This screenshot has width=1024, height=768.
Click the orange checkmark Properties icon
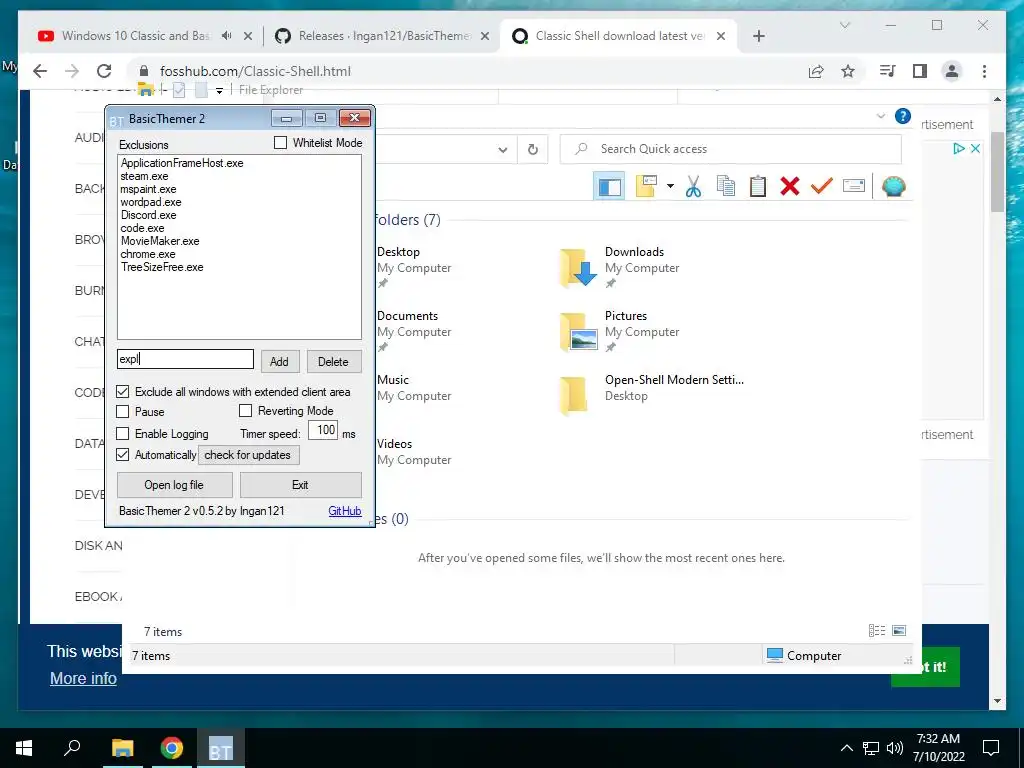tap(822, 186)
